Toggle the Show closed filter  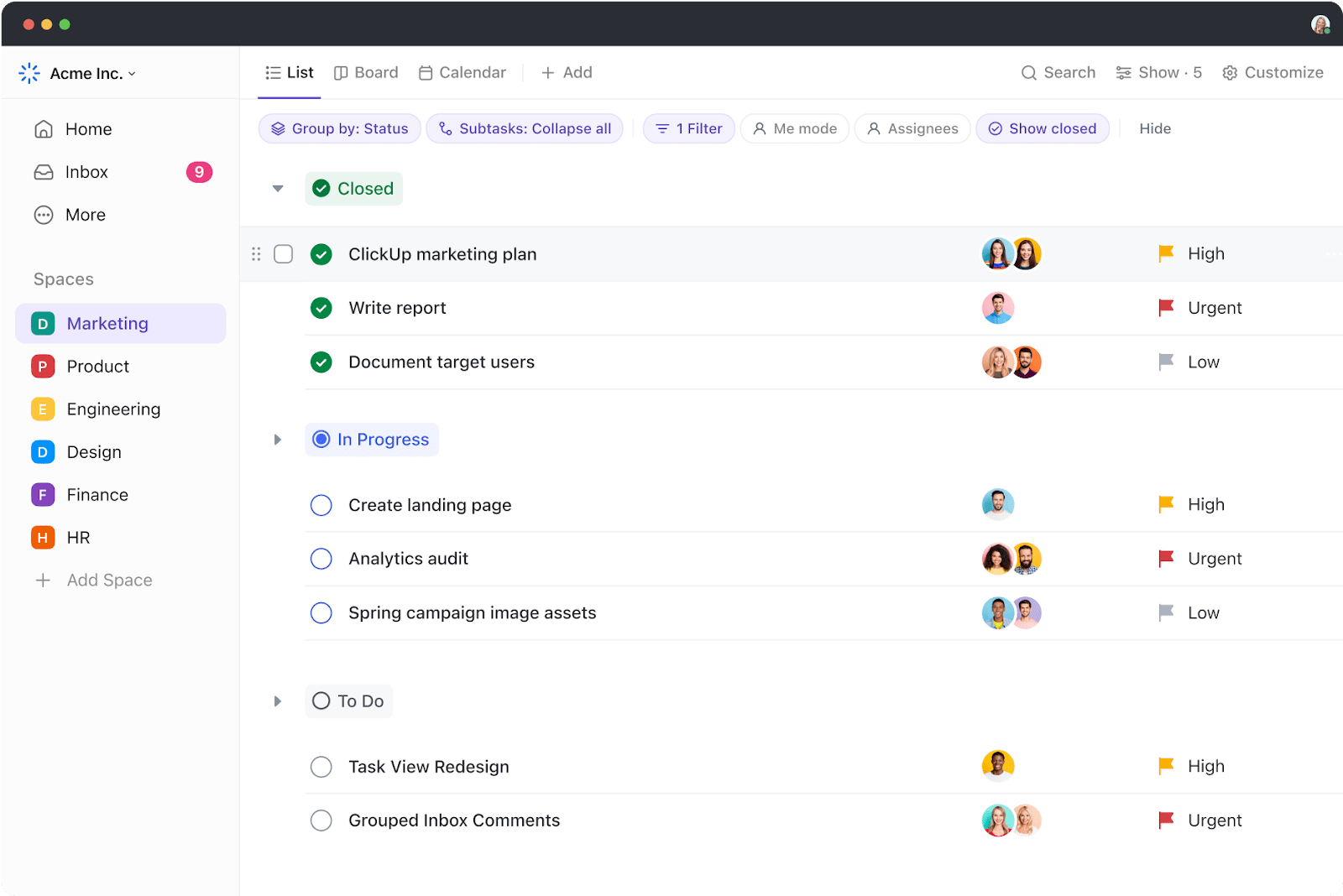[x=1043, y=128]
